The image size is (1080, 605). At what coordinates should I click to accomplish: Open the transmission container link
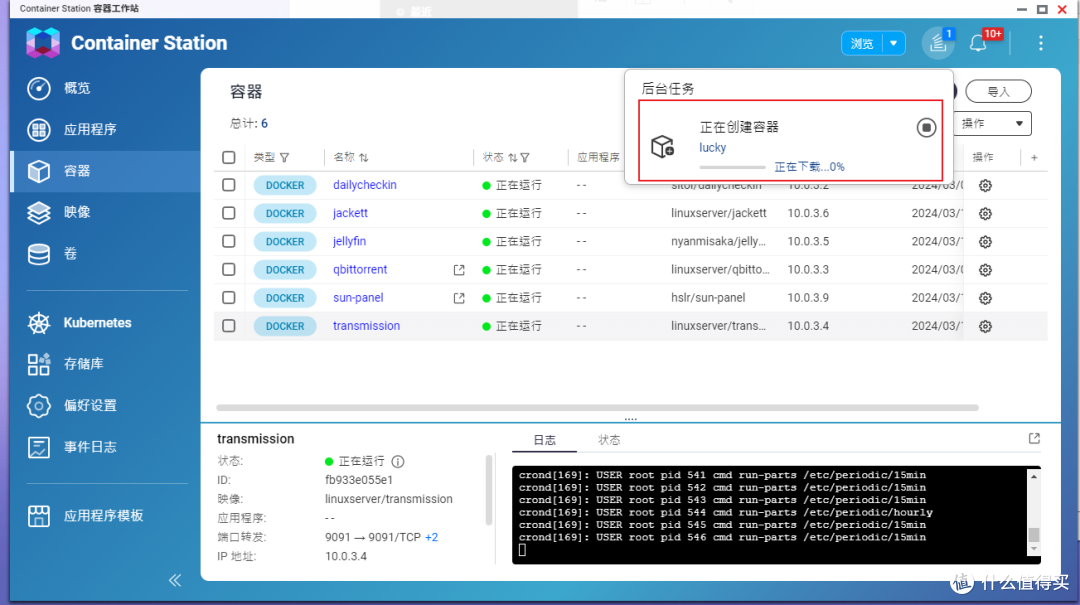coord(366,326)
